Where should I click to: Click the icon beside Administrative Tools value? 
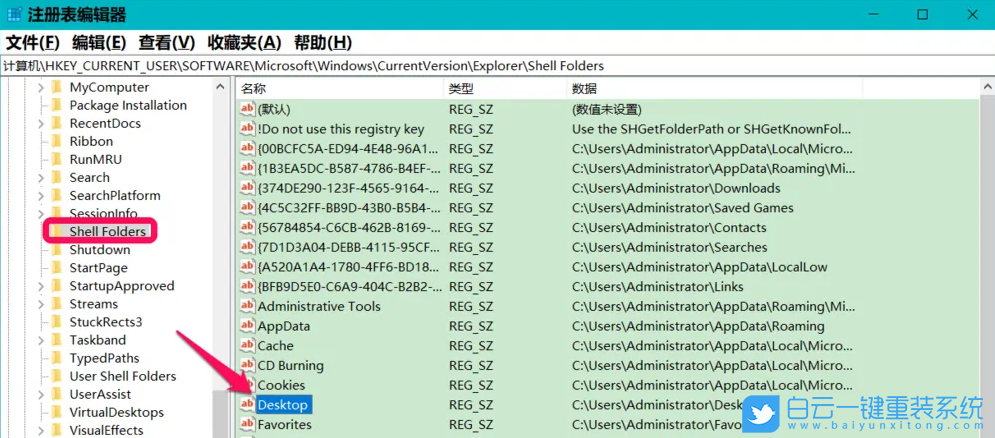tap(247, 306)
